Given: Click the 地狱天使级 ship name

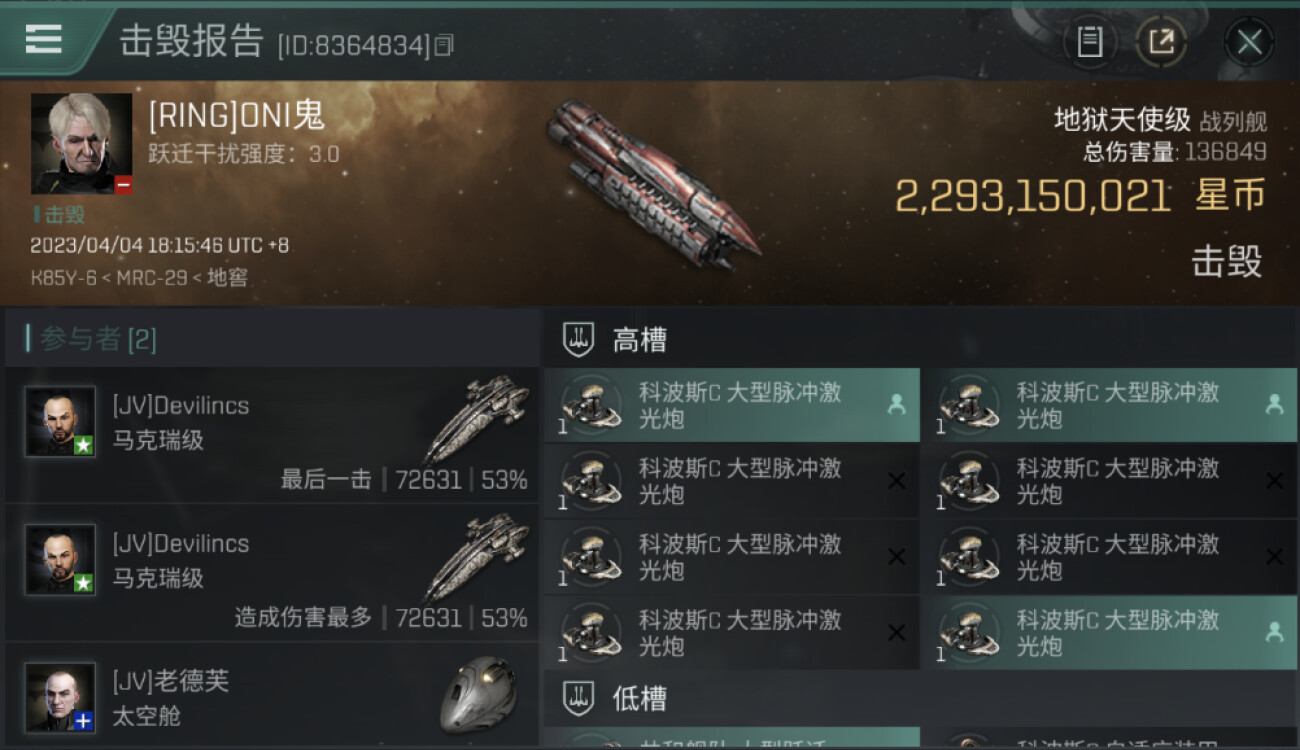Looking at the screenshot, I should 1122,121.
